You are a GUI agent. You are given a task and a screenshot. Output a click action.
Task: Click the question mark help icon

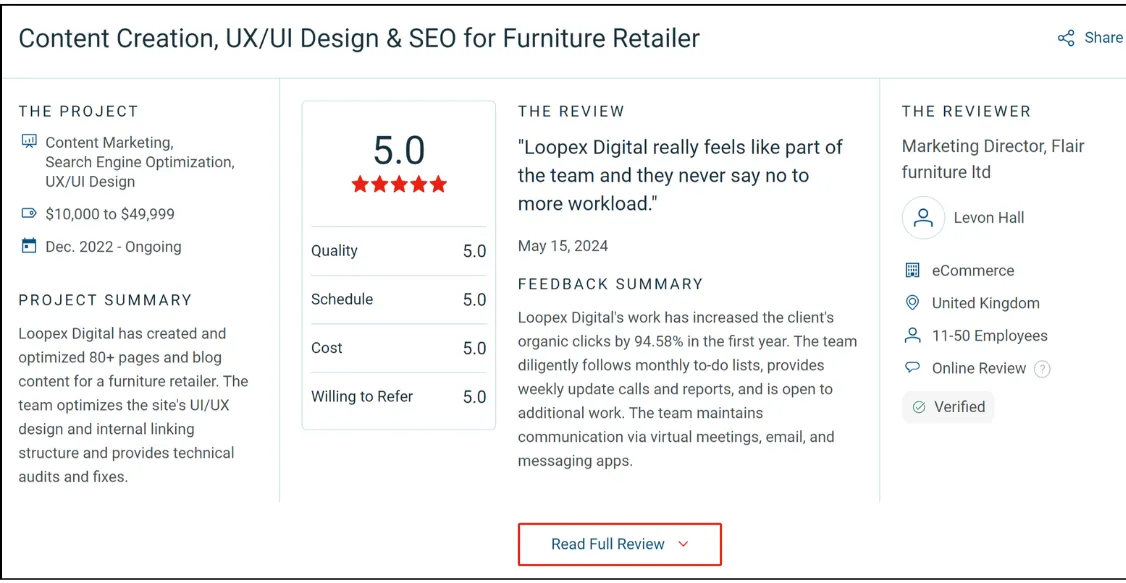tap(1042, 369)
